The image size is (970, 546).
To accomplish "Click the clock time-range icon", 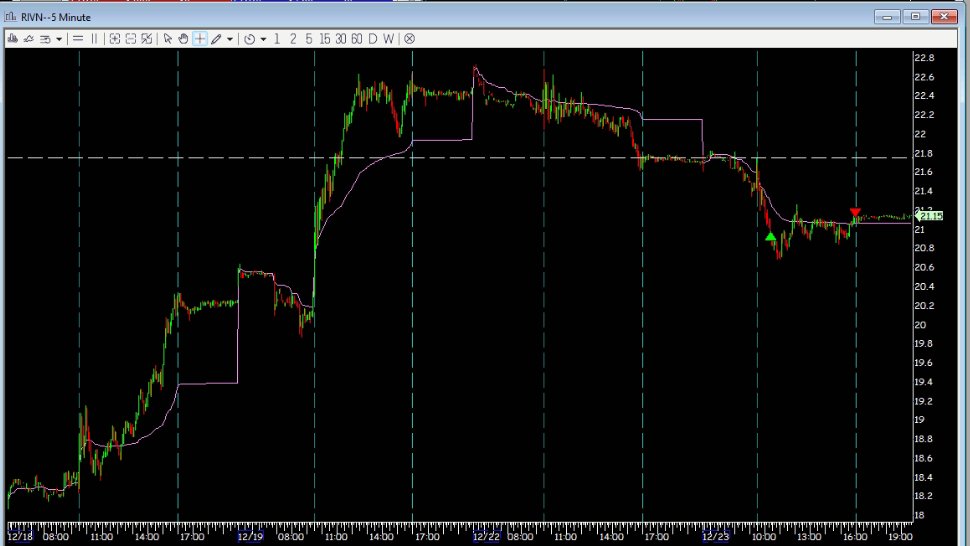I will 249,39.
